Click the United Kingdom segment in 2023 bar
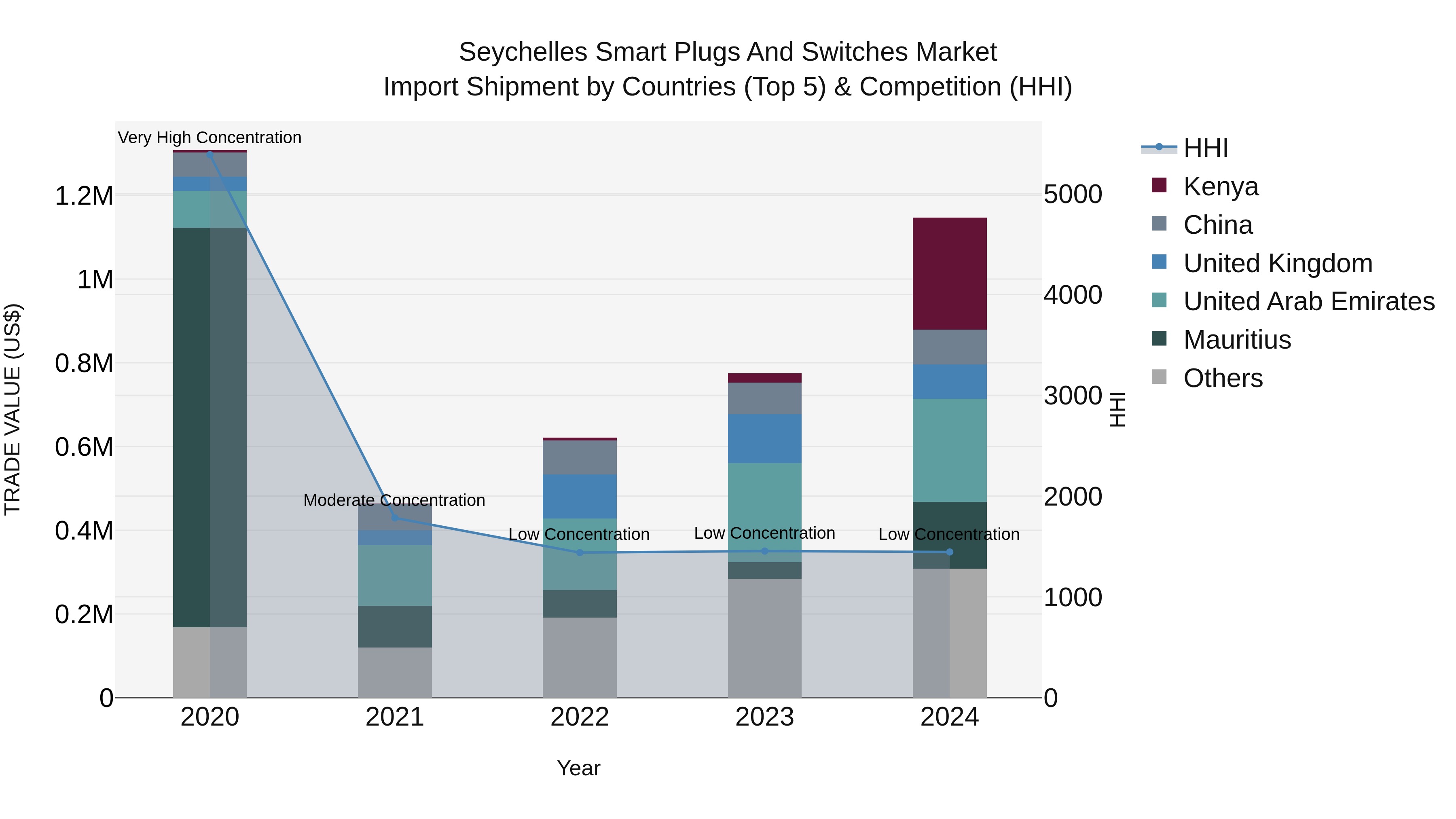This screenshot has width=1456, height=819. click(x=765, y=438)
